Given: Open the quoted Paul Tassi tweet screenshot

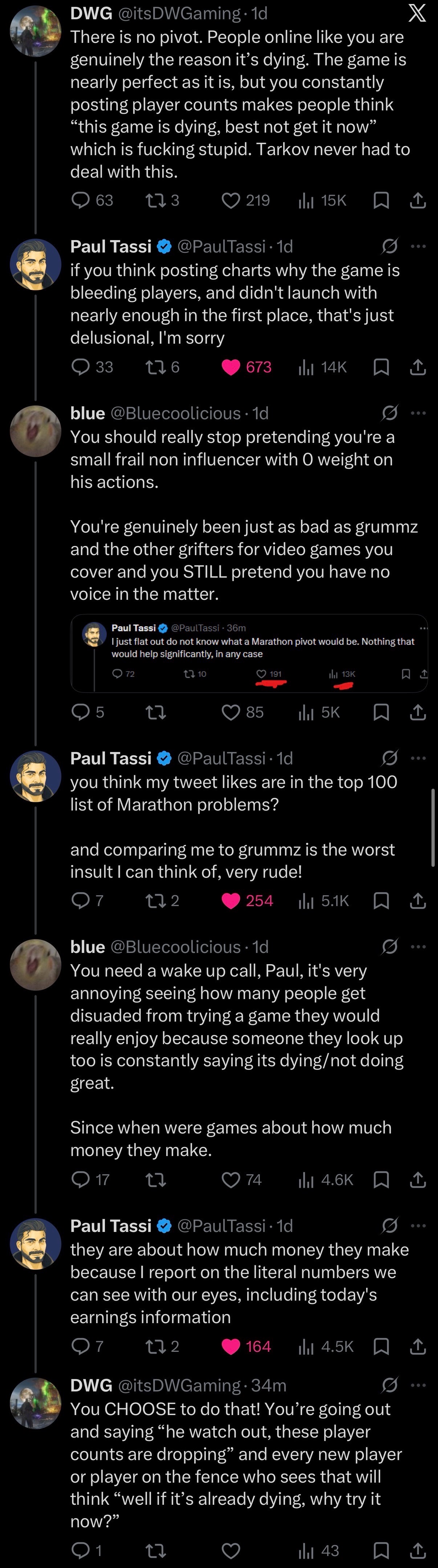Looking at the screenshot, I should pos(249,653).
